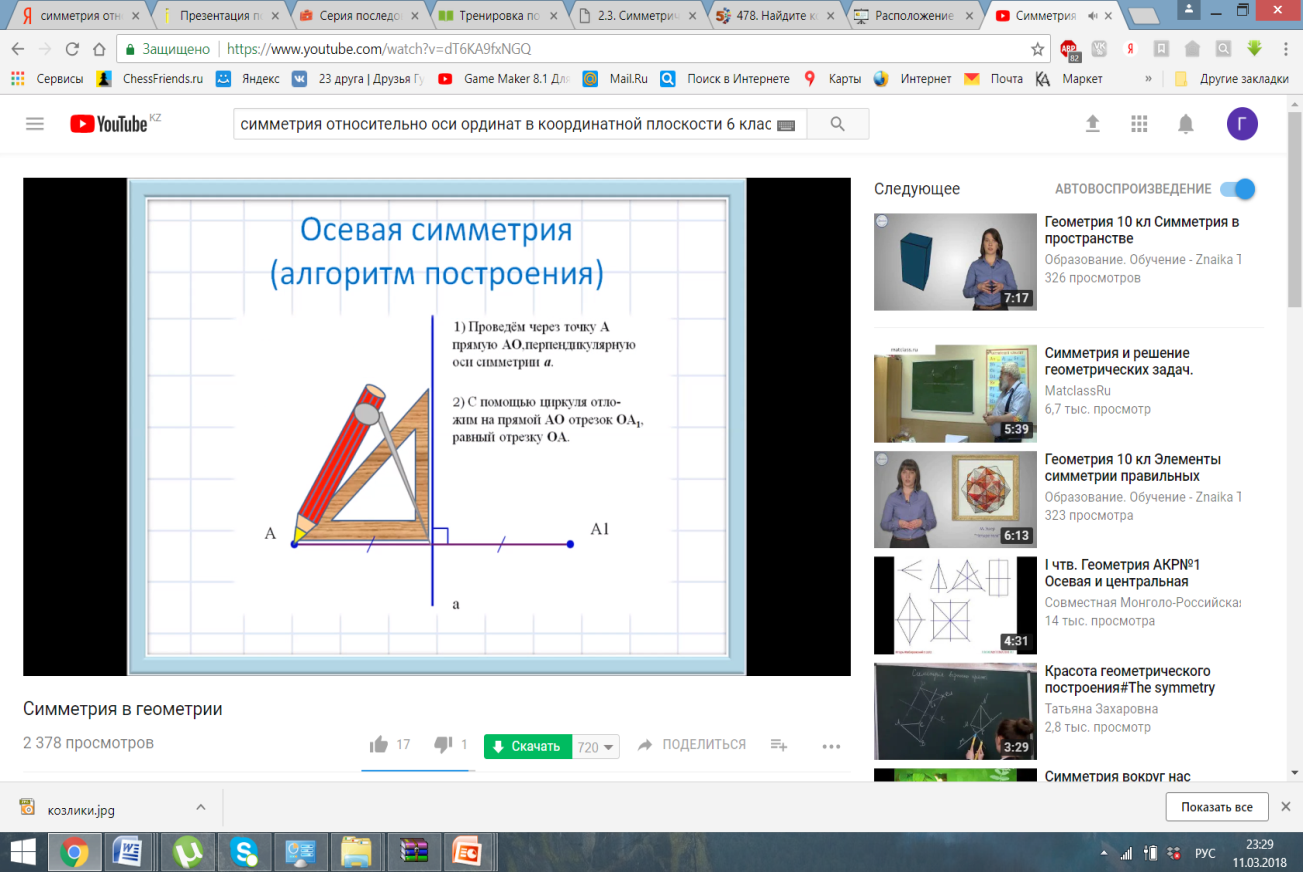Click the Поделиться share button
Viewport: 1303px width, 872px height.
click(692, 745)
